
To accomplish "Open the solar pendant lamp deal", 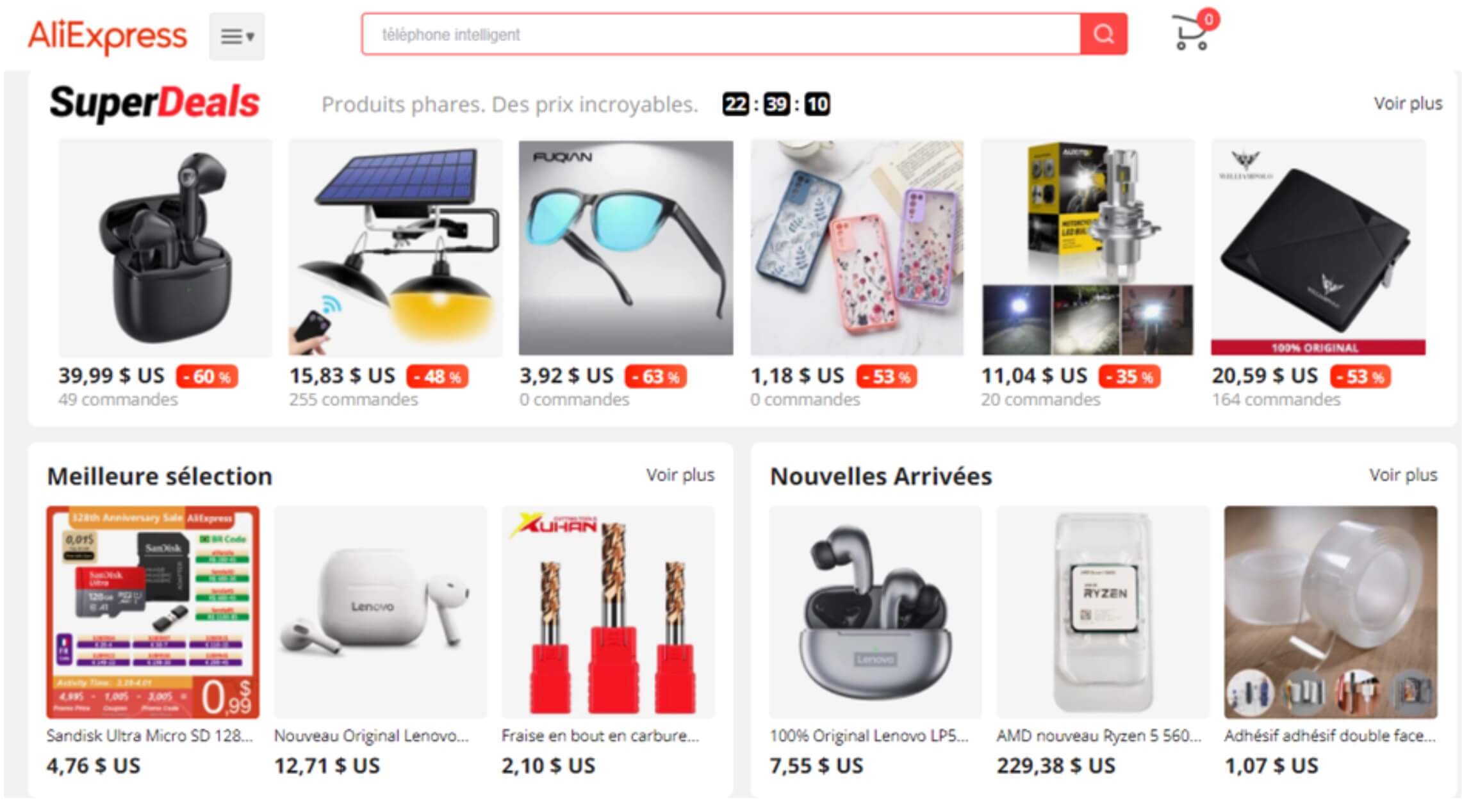I will click(395, 248).
